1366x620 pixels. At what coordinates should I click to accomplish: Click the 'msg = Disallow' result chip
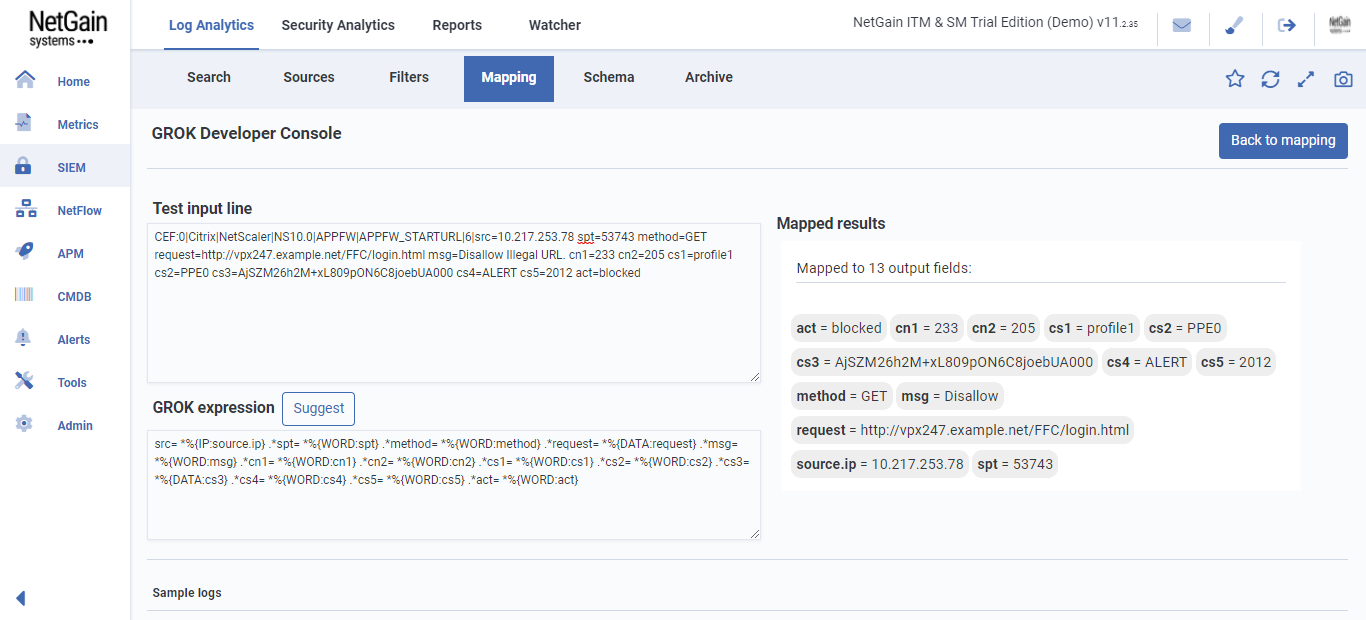pos(950,396)
